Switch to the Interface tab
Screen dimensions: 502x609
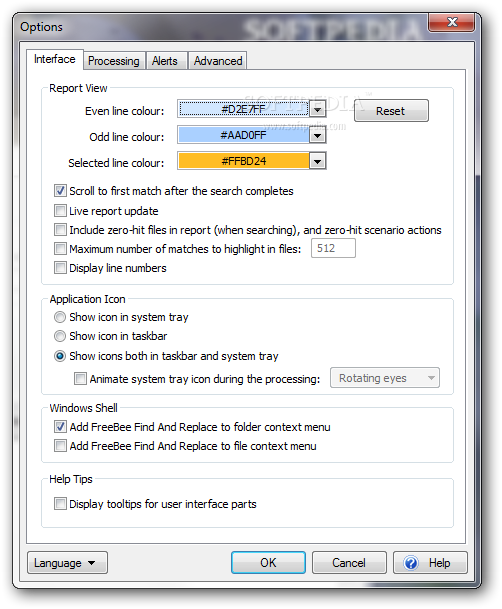55,59
